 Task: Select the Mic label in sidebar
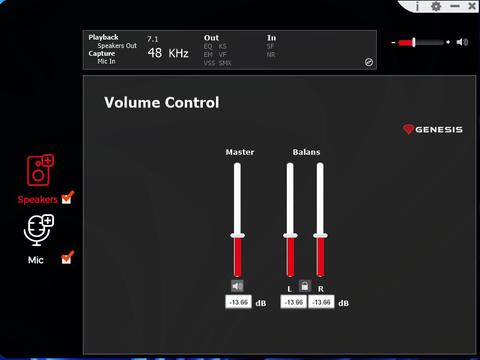36,260
